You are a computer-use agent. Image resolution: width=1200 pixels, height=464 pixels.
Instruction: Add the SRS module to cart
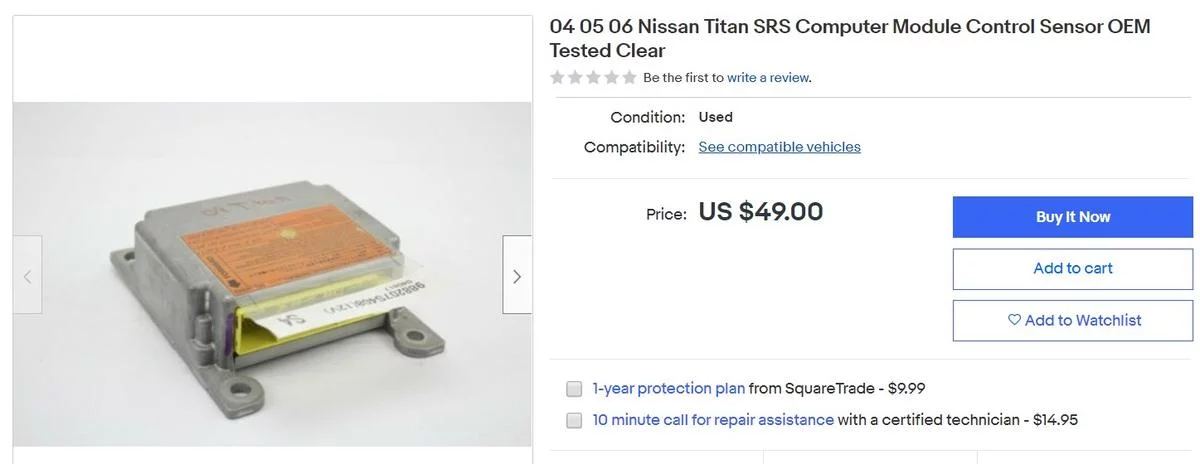[1072, 269]
